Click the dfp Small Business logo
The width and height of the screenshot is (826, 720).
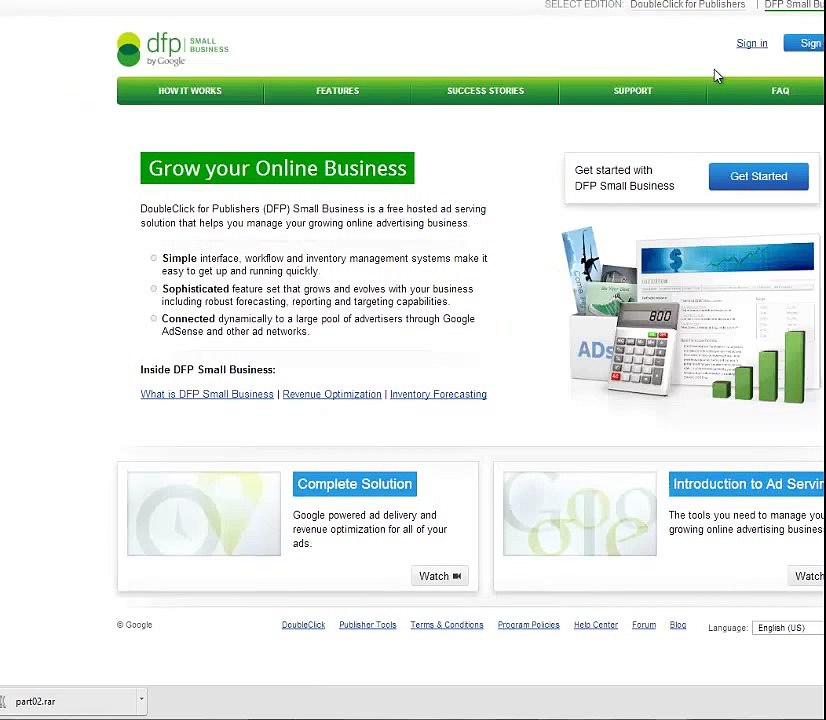pos(173,50)
